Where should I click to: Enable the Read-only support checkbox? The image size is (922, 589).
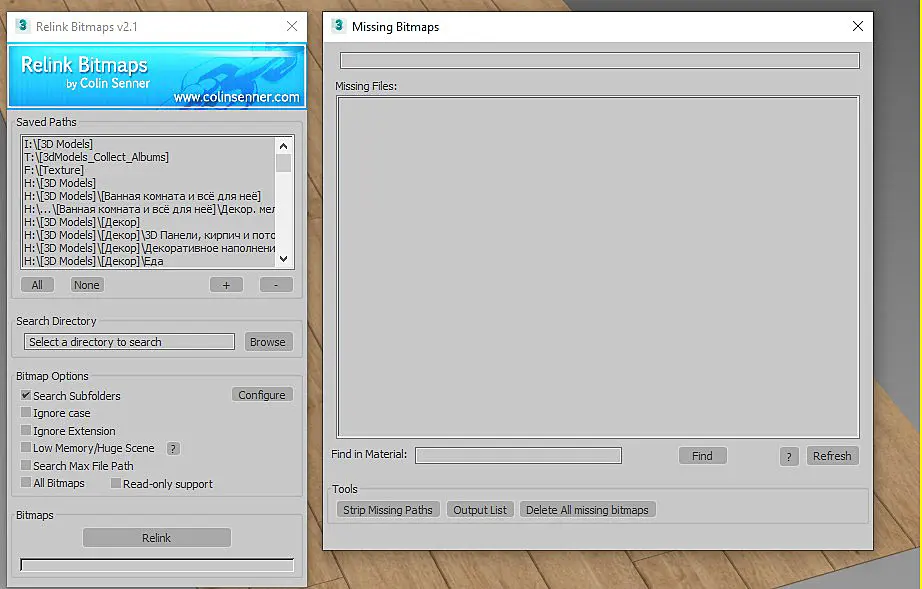[116, 483]
